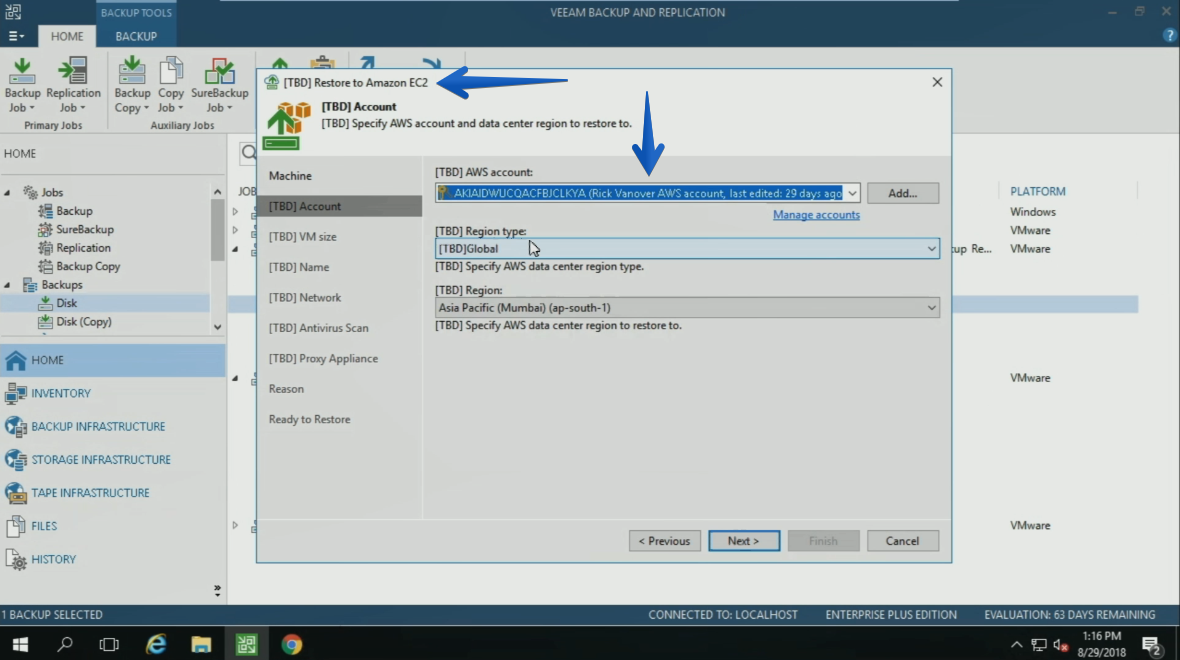Viewport: 1180px width, 660px height.
Task: Click the Previous button in wizard
Action: pyautogui.click(x=665, y=541)
